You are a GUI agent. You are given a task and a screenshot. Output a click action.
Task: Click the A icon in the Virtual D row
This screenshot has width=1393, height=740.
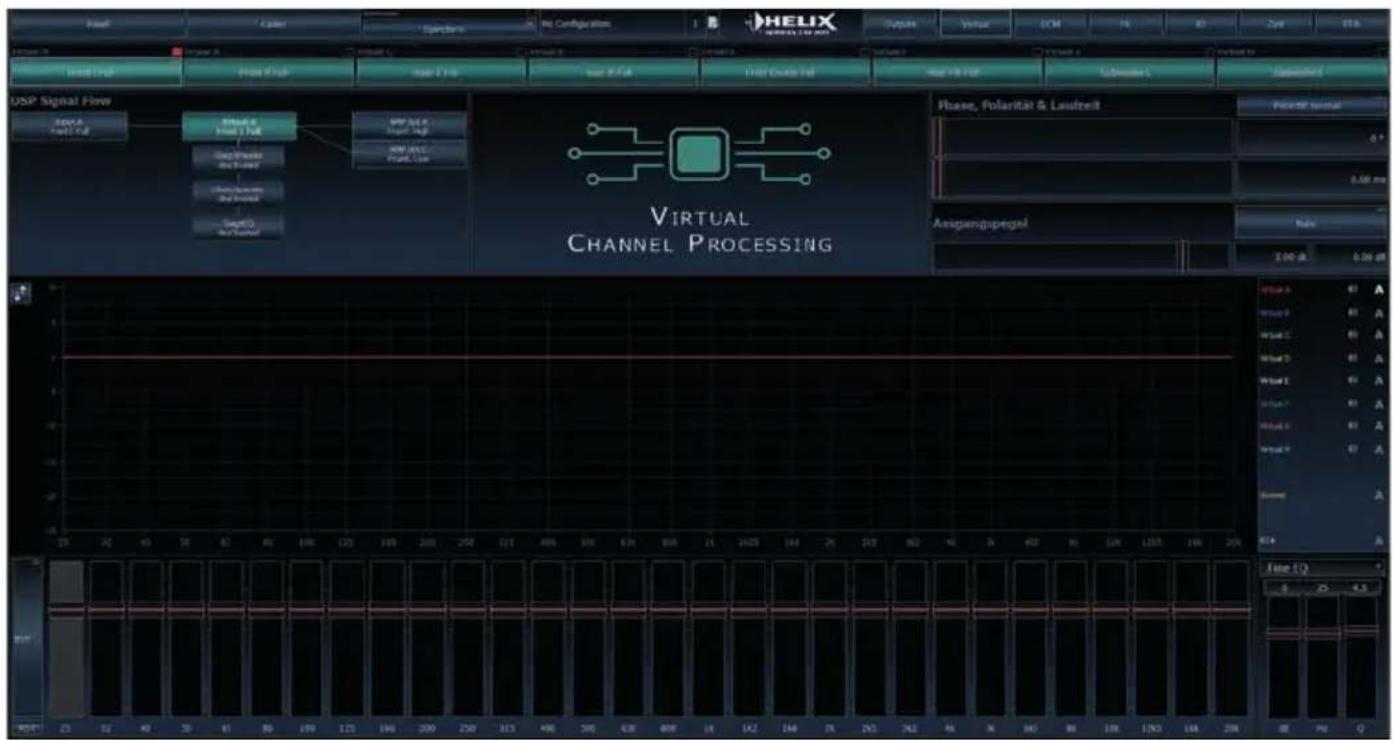(1379, 358)
